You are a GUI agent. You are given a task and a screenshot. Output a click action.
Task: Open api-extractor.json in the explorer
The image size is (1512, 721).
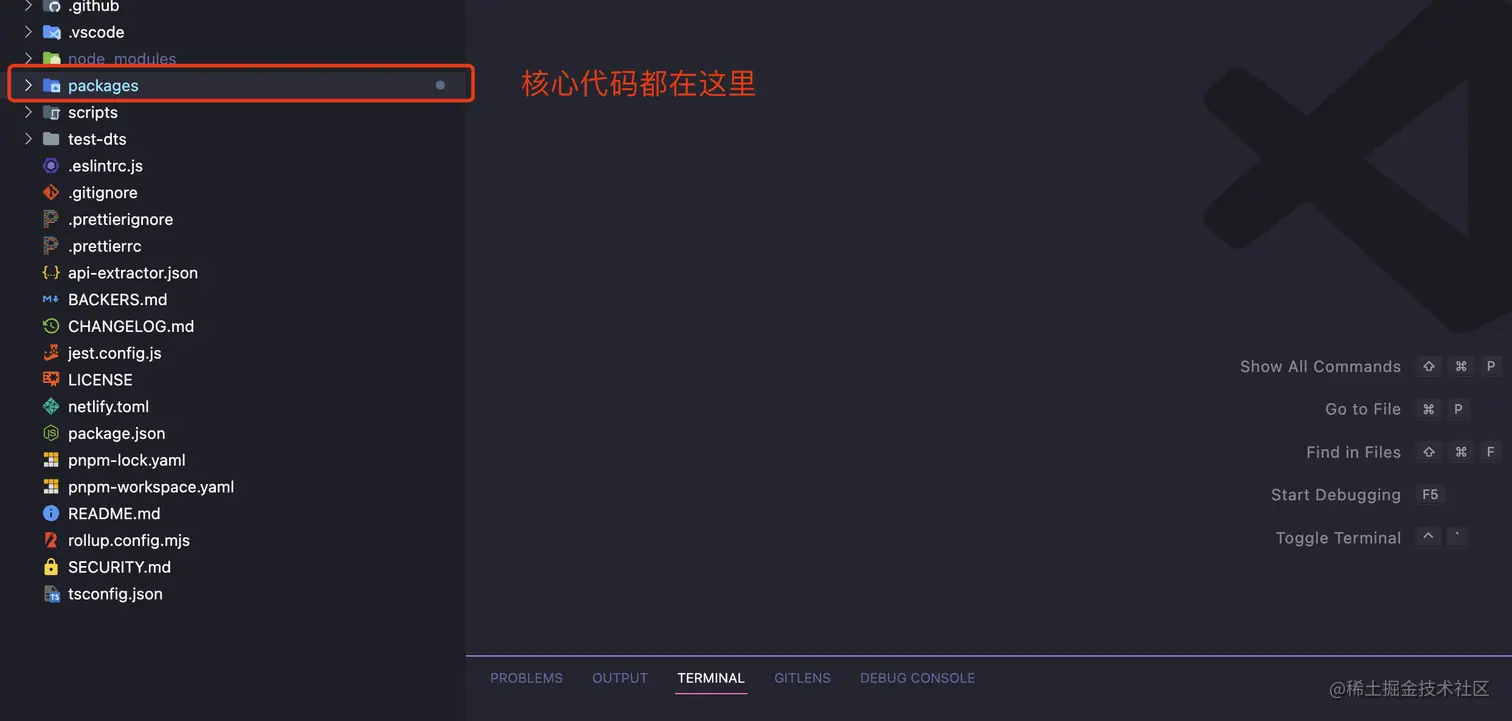pos(133,273)
